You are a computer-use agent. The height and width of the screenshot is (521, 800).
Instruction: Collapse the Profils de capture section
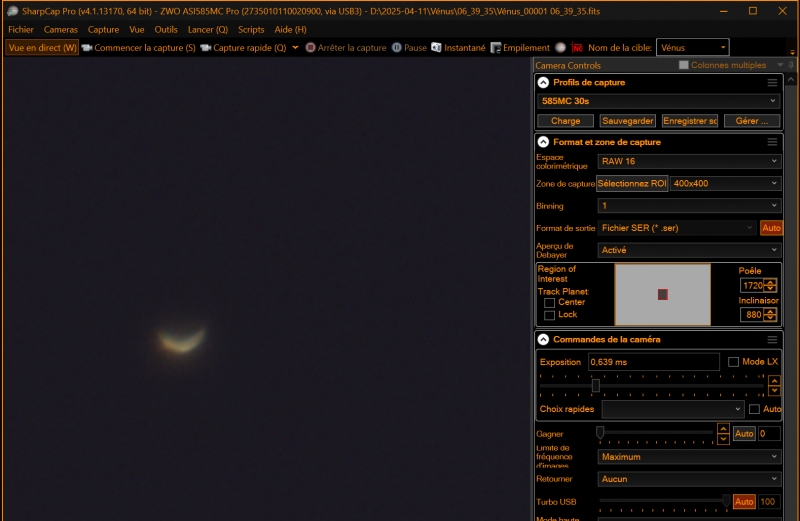point(543,83)
